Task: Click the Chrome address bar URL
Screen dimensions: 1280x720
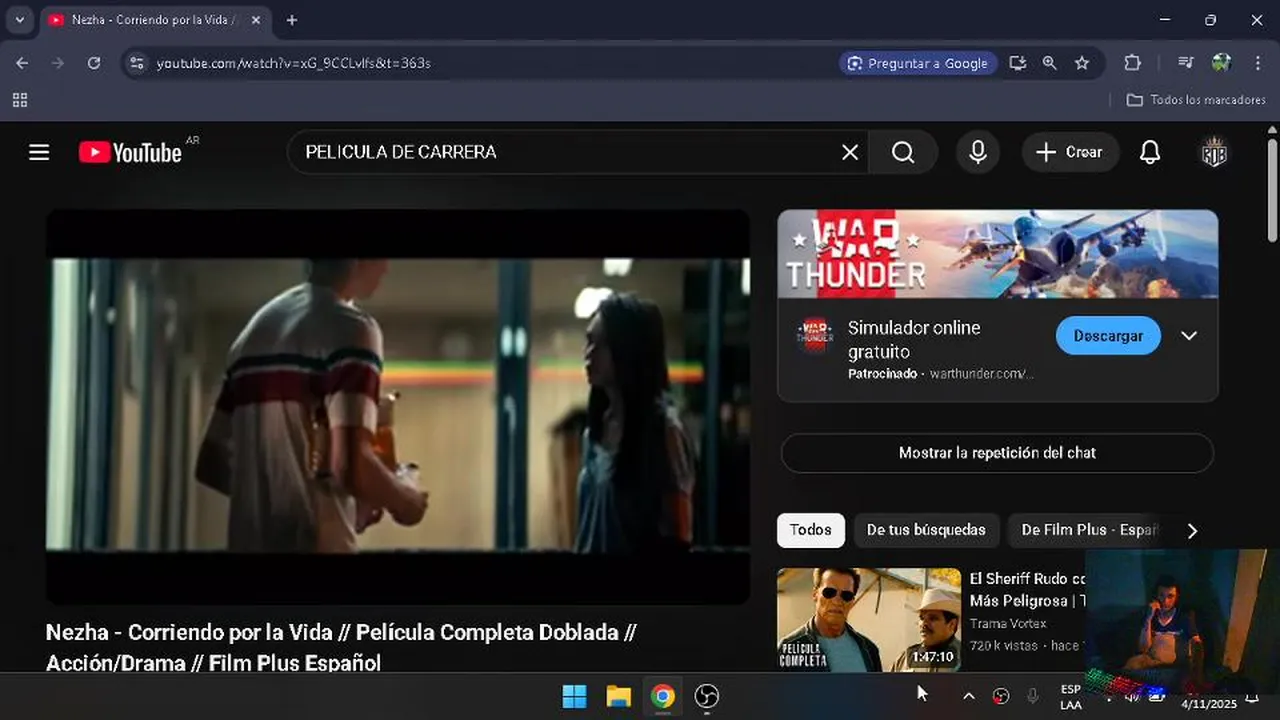Action: click(294, 63)
